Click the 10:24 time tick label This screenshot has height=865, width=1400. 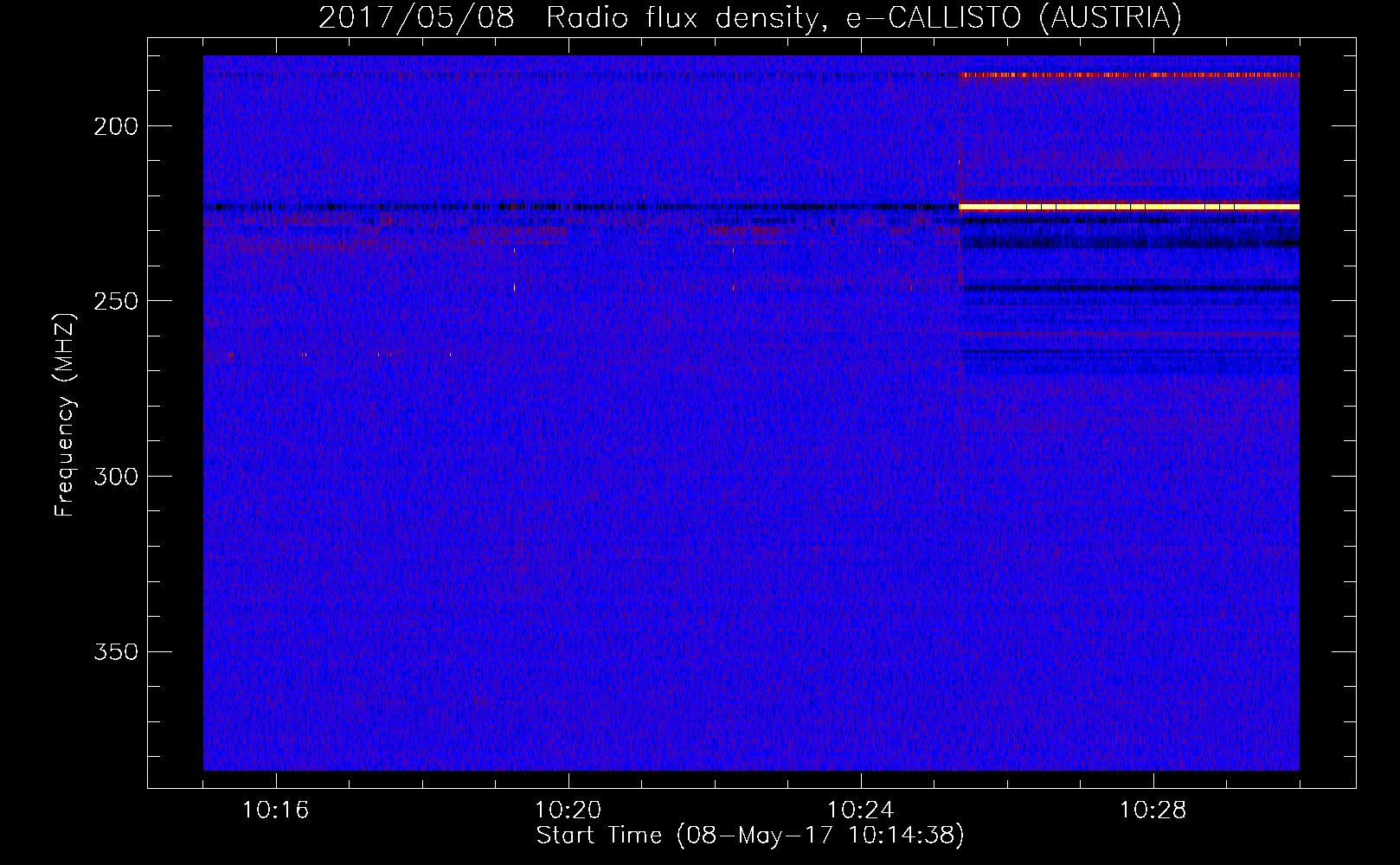coord(860,811)
